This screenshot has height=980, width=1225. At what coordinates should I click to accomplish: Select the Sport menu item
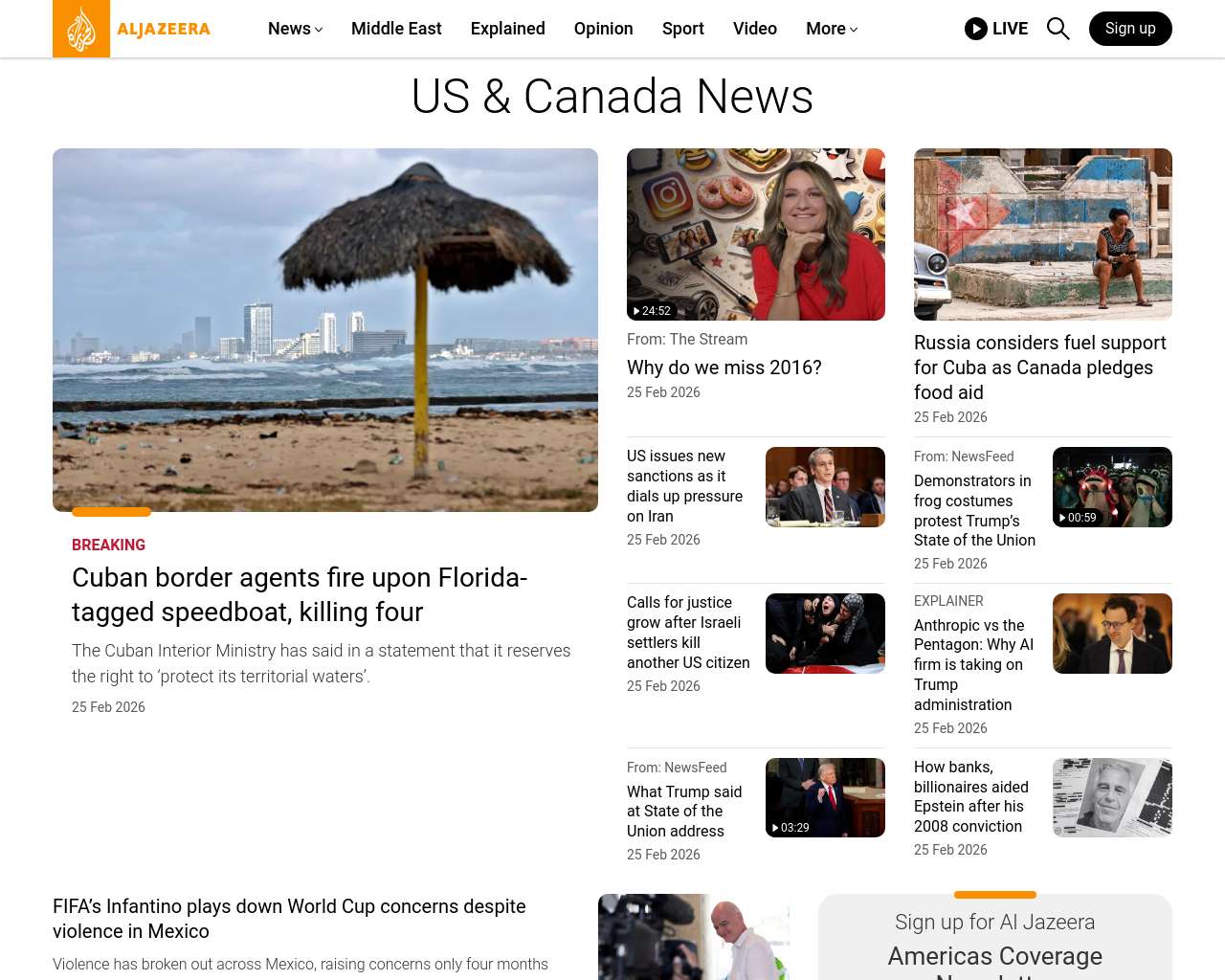(682, 29)
